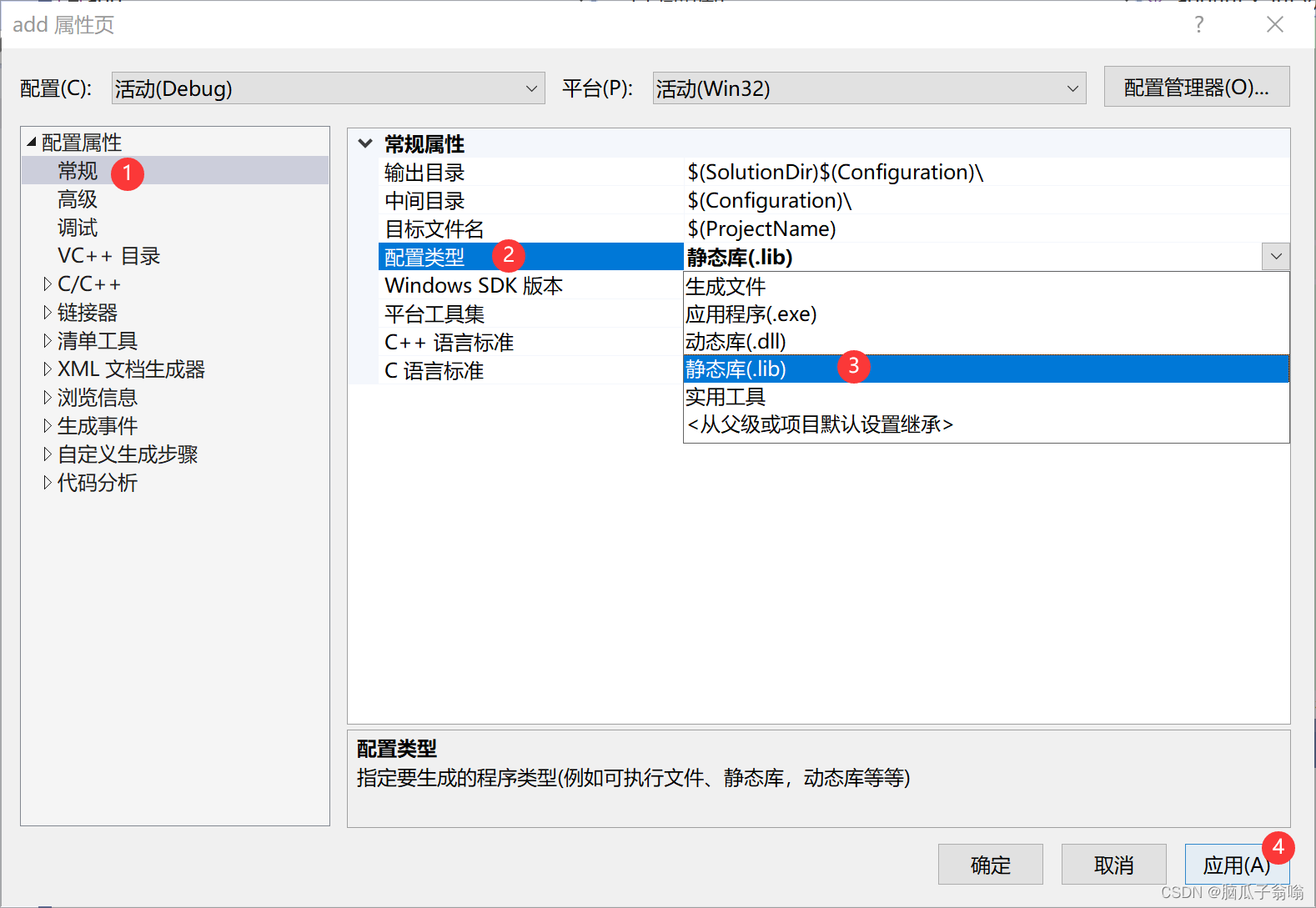Collapse the 配置属性 tree node

click(x=32, y=142)
